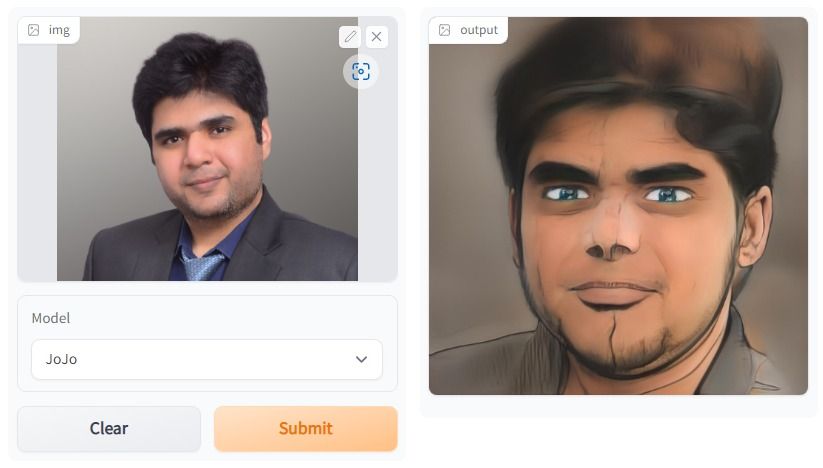Click the Clear button
The image size is (823, 468).
[109, 429]
